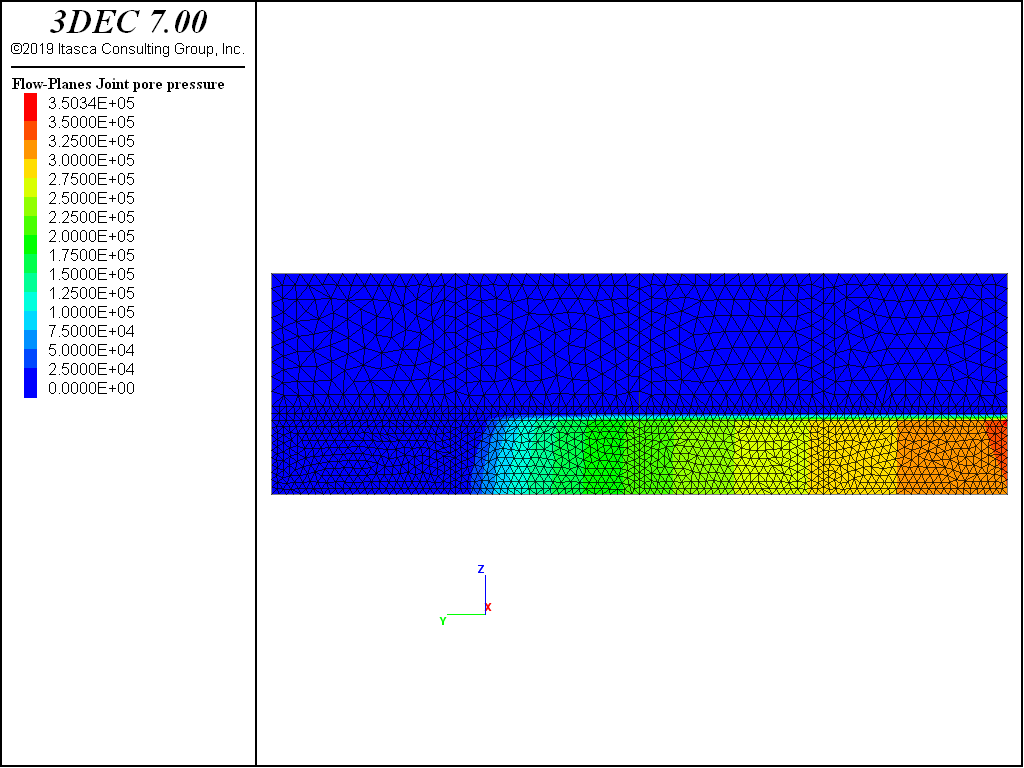Viewport: 1024px width, 768px height.
Task: Click the red X axis label
Action: click(488, 607)
